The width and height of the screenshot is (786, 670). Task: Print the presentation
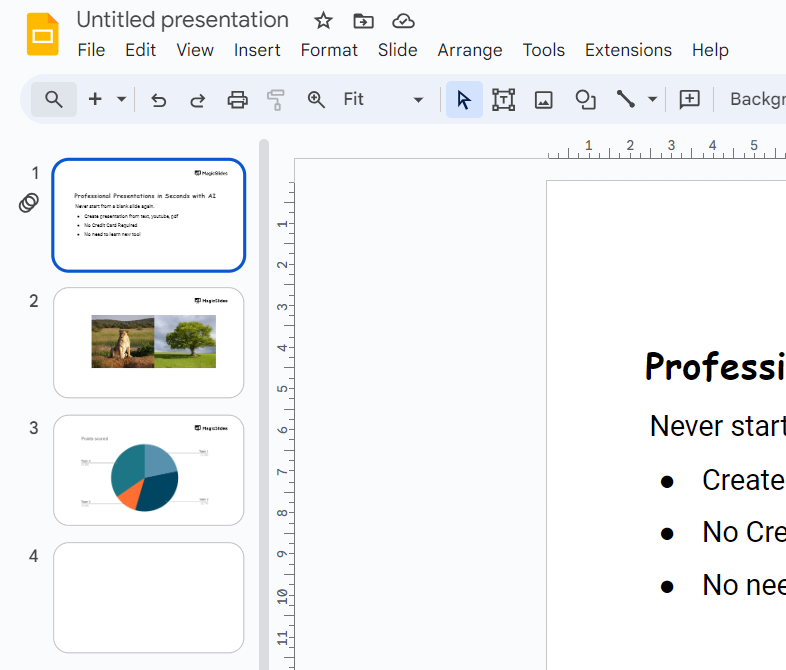[x=237, y=100]
